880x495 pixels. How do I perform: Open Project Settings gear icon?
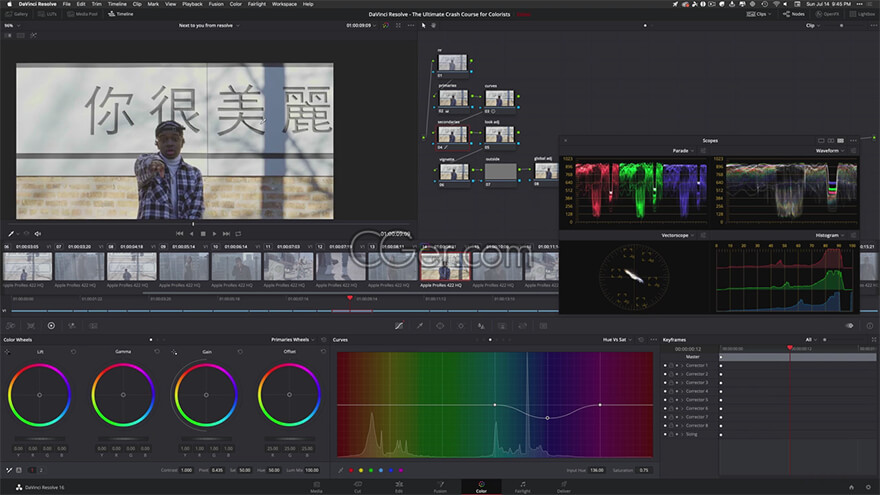[869, 487]
